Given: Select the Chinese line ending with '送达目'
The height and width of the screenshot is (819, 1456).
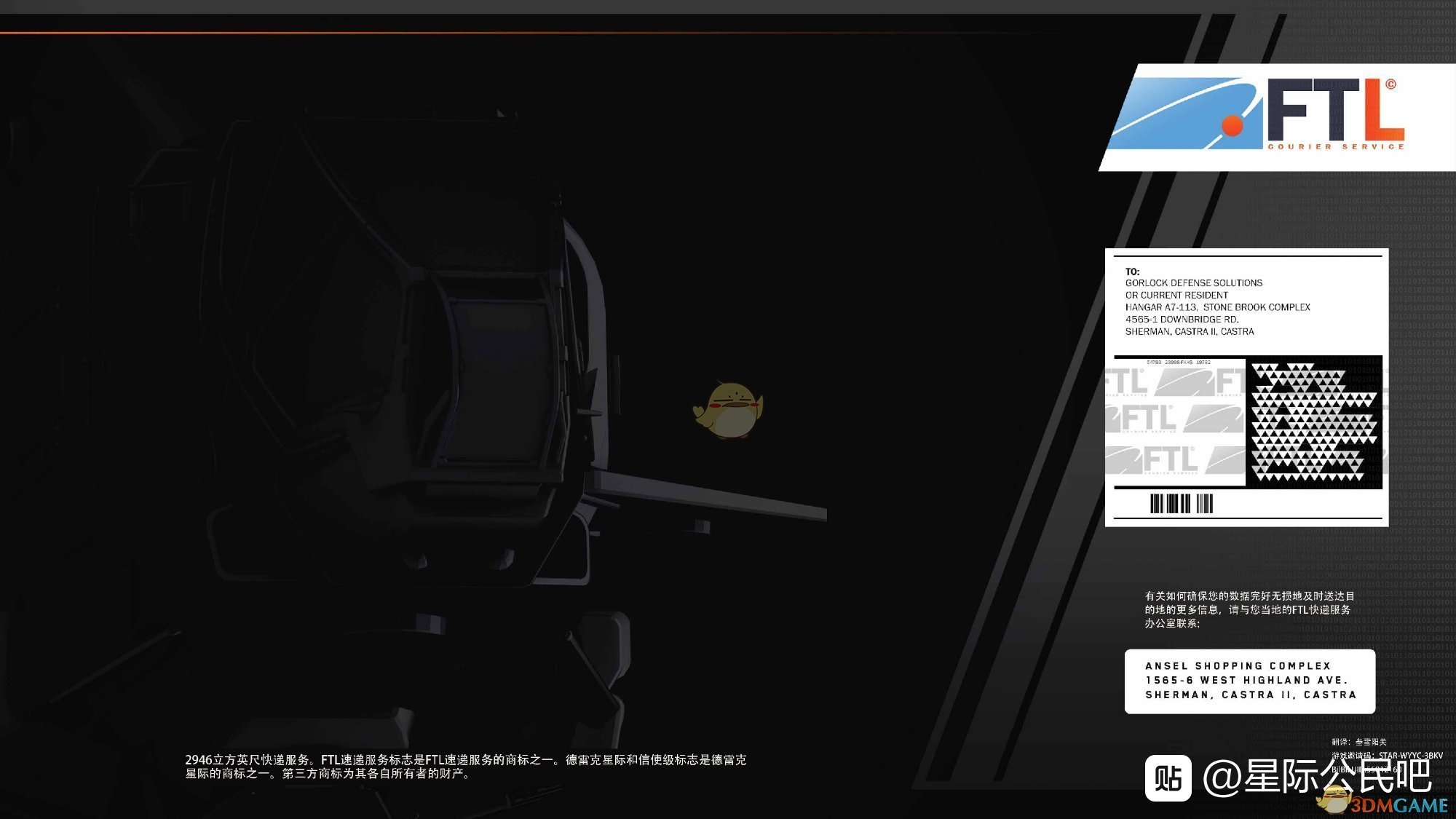Looking at the screenshot, I should [1249, 596].
